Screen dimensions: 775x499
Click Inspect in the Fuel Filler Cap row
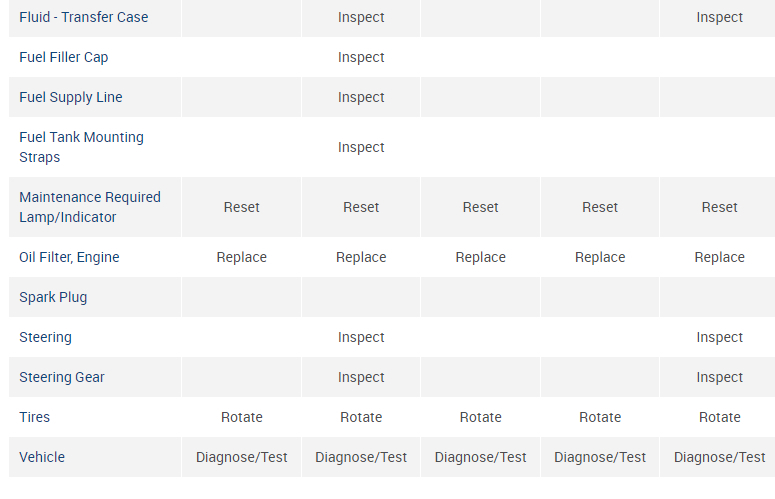(x=361, y=57)
